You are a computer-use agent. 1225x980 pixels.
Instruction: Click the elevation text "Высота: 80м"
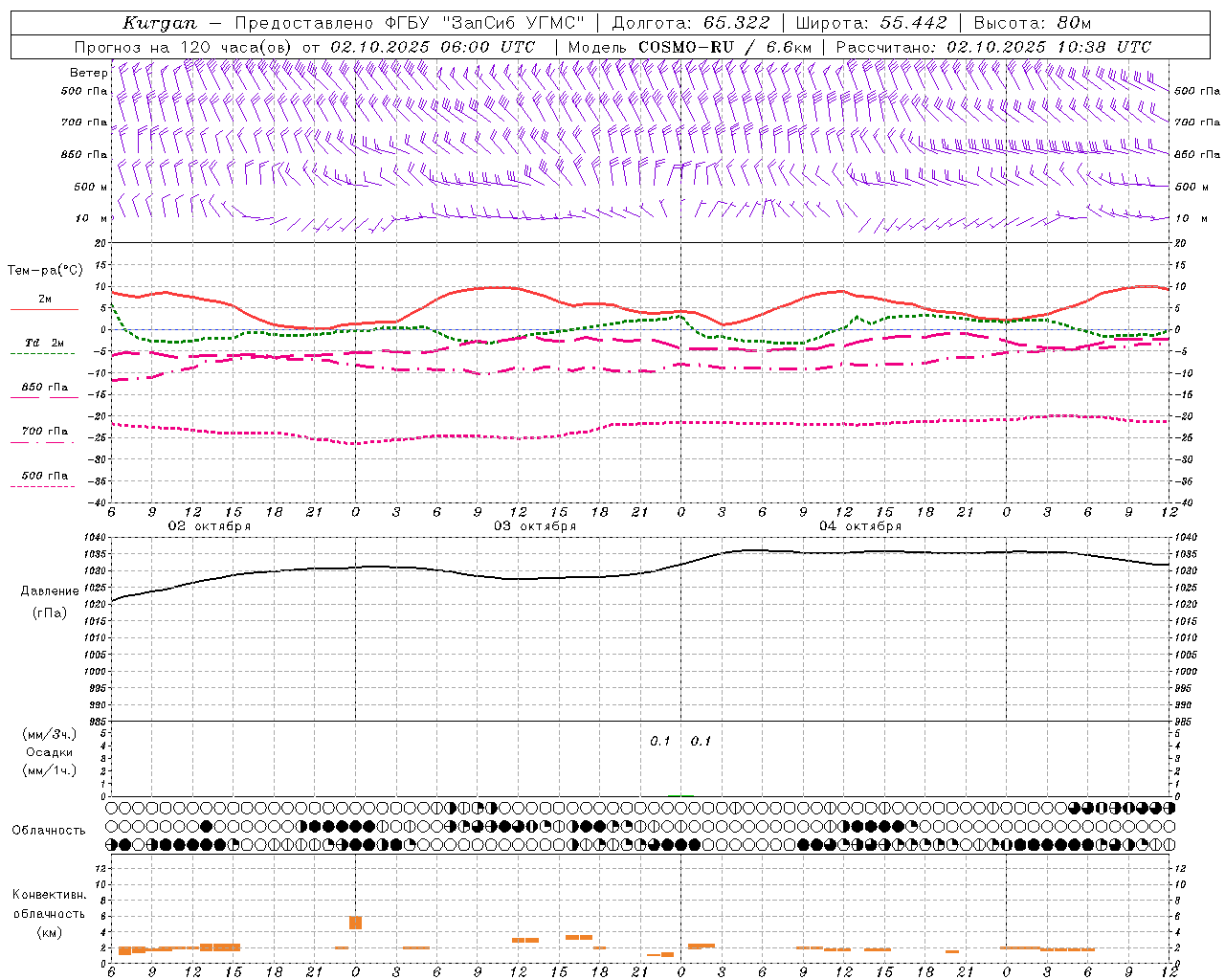pyautogui.click(x=1032, y=23)
